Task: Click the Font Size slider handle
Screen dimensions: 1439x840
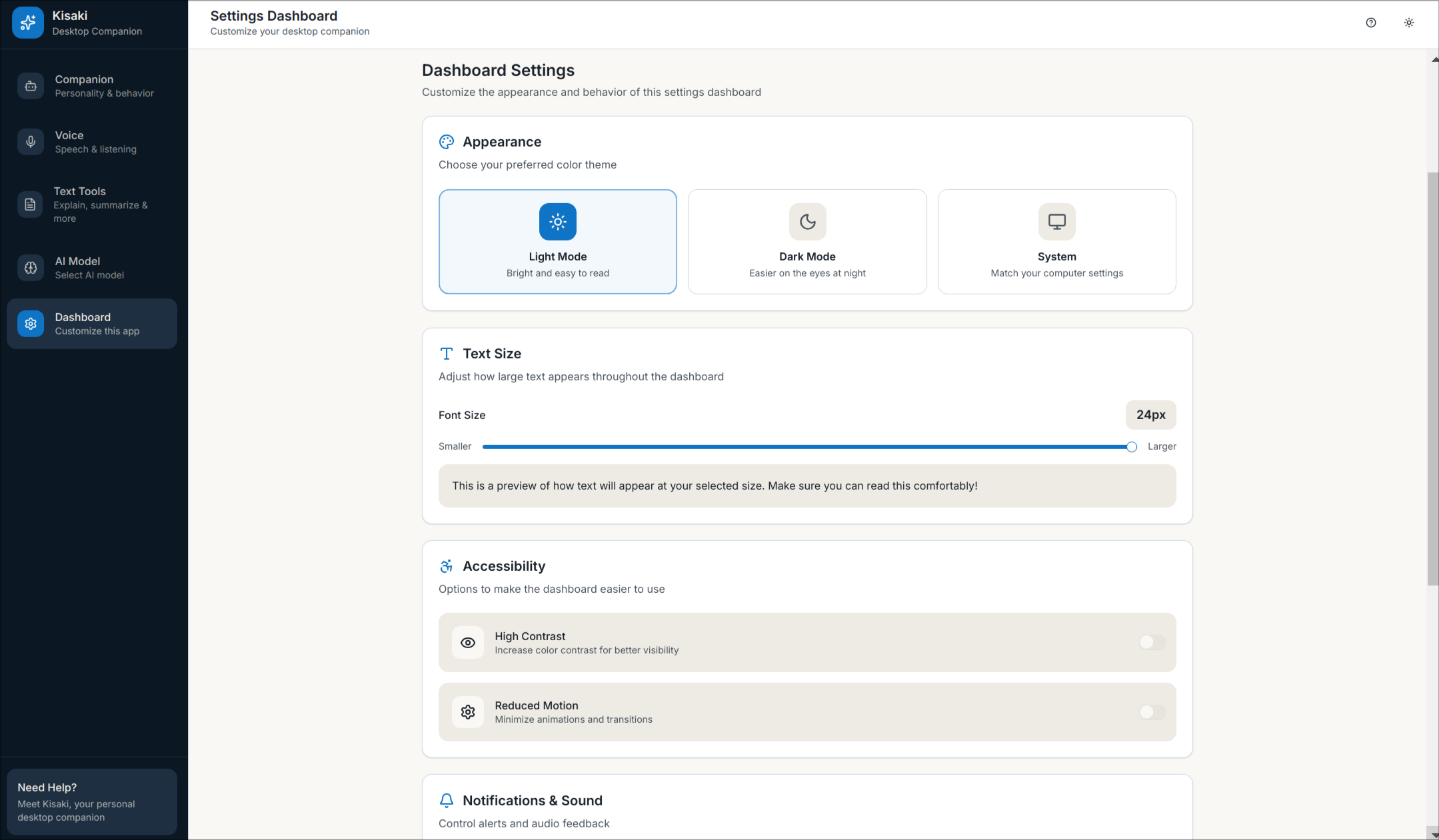Action: 1131,447
